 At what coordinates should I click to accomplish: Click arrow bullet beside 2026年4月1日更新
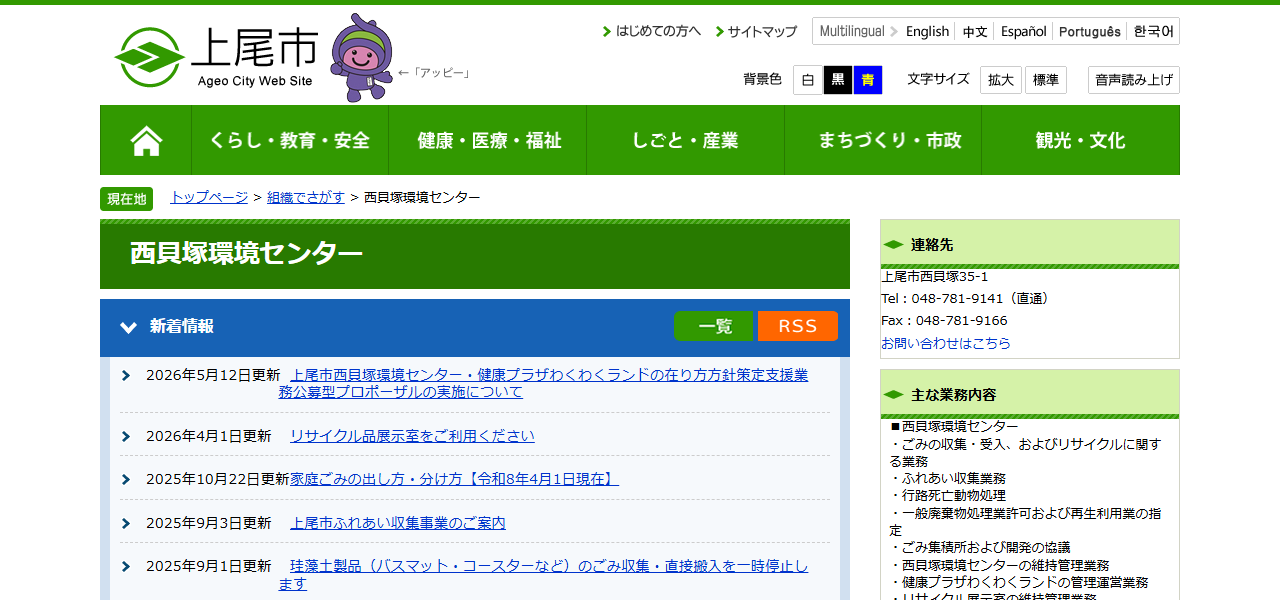126,436
